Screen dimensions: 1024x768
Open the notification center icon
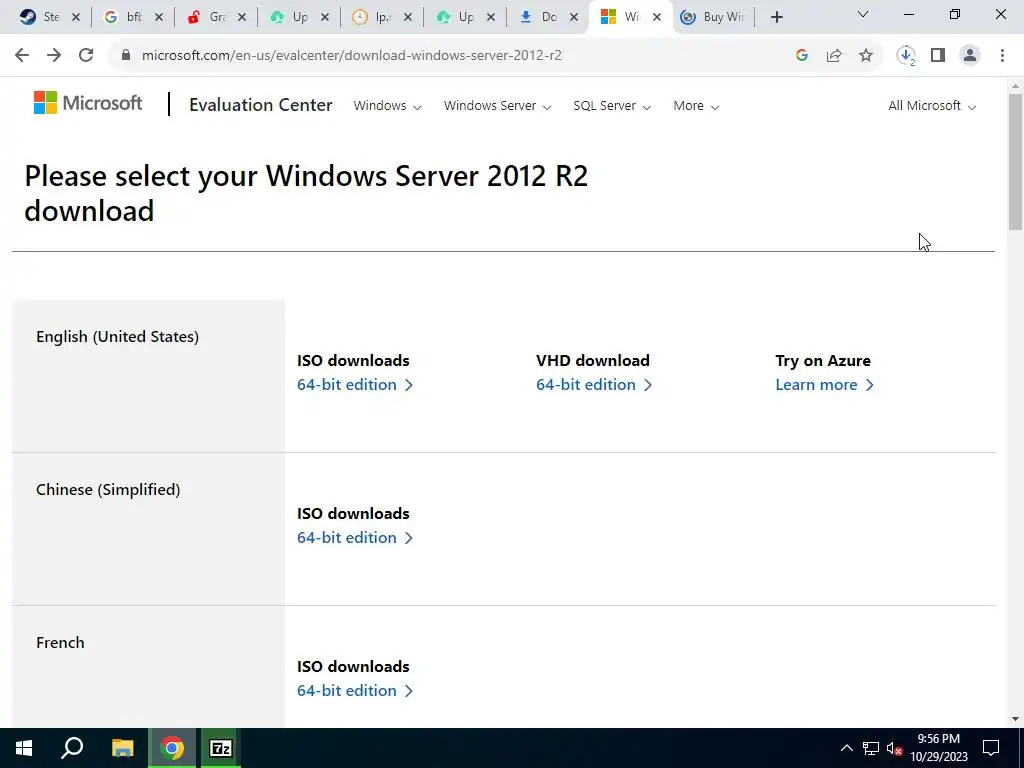(991, 748)
